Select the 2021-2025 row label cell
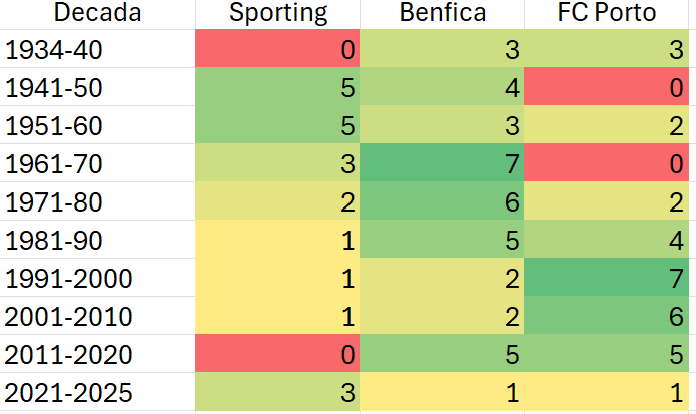The height and width of the screenshot is (414, 696). click(x=97, y=390)
